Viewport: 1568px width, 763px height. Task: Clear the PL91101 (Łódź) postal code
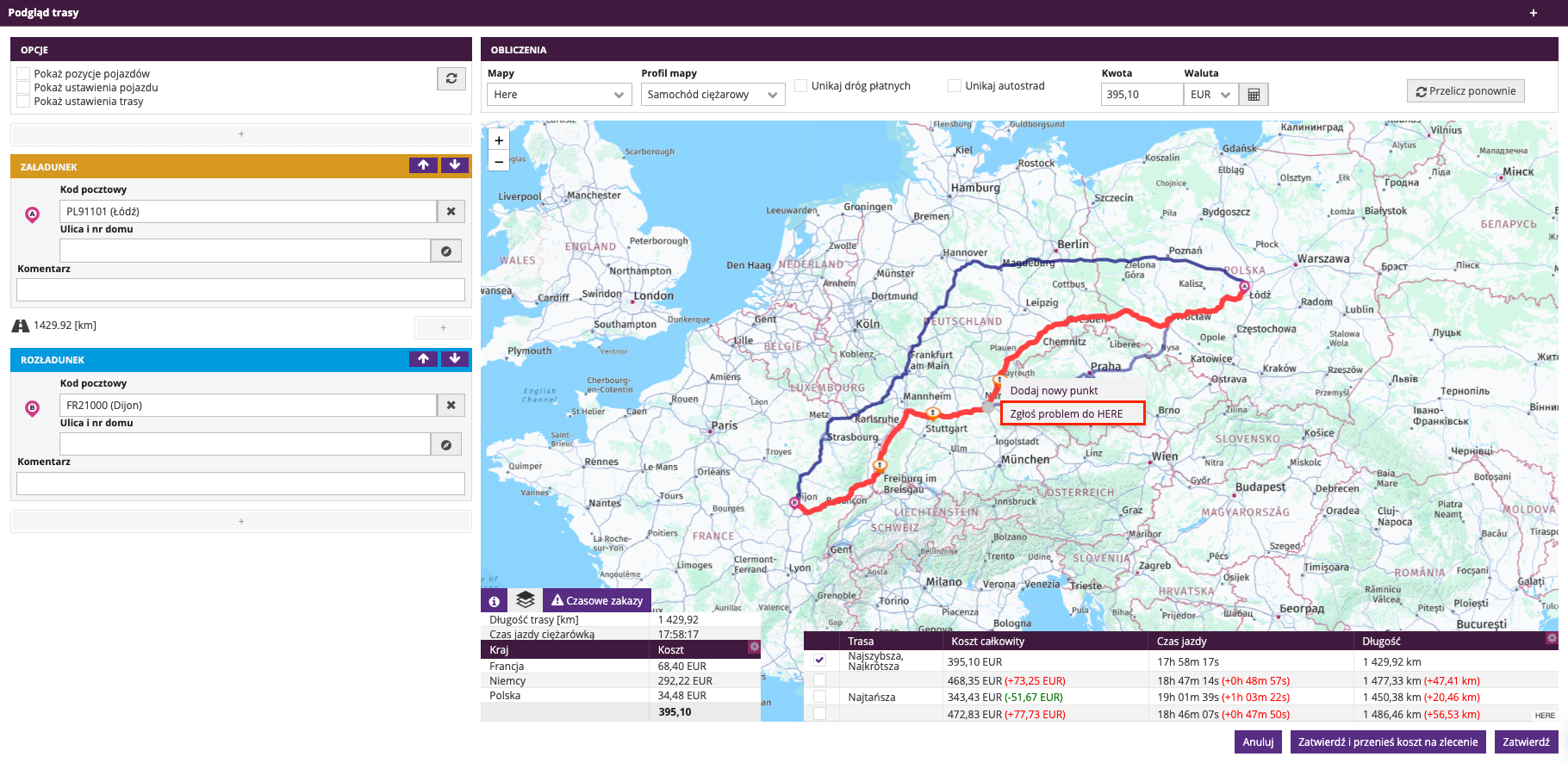(x=451, y=211)
